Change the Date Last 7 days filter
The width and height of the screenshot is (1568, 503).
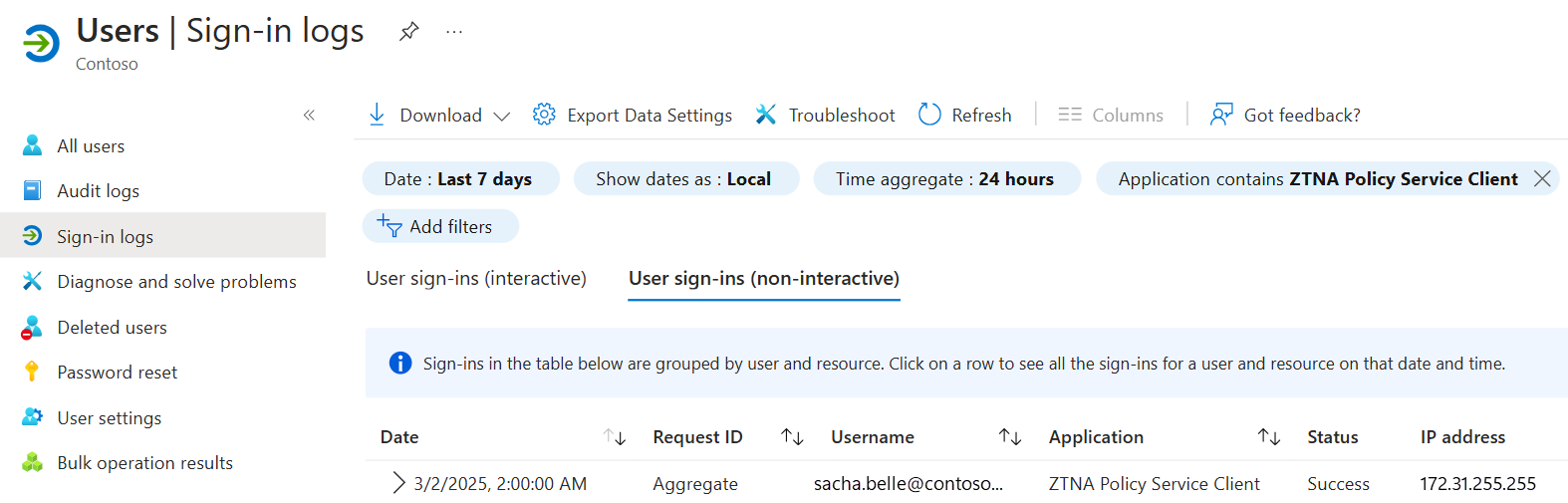[x=459, y=179]
